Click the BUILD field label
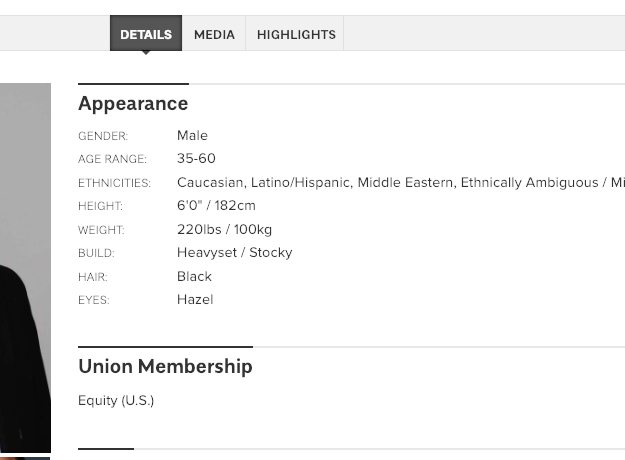This screenshot has width=625, height=460. [96, 254]
